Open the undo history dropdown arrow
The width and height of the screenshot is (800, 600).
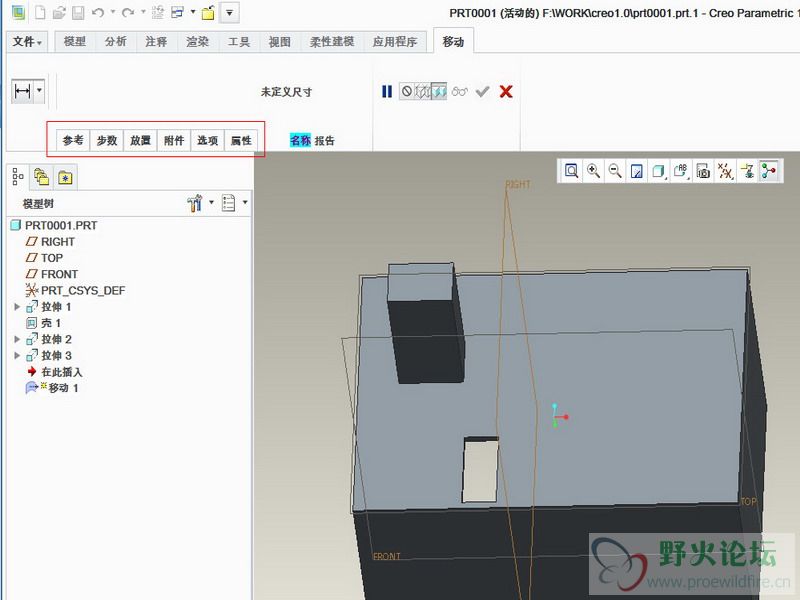pyautogui.click(x=113, y=11)
